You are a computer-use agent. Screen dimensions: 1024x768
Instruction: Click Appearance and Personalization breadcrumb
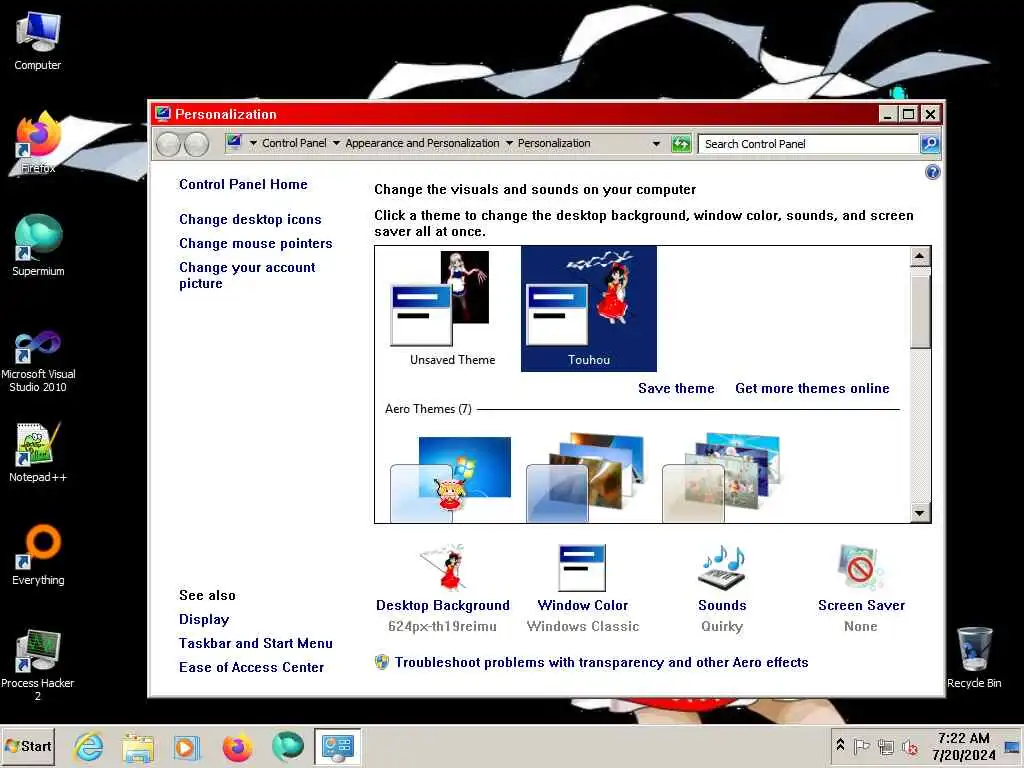click(x=422, y=143)
